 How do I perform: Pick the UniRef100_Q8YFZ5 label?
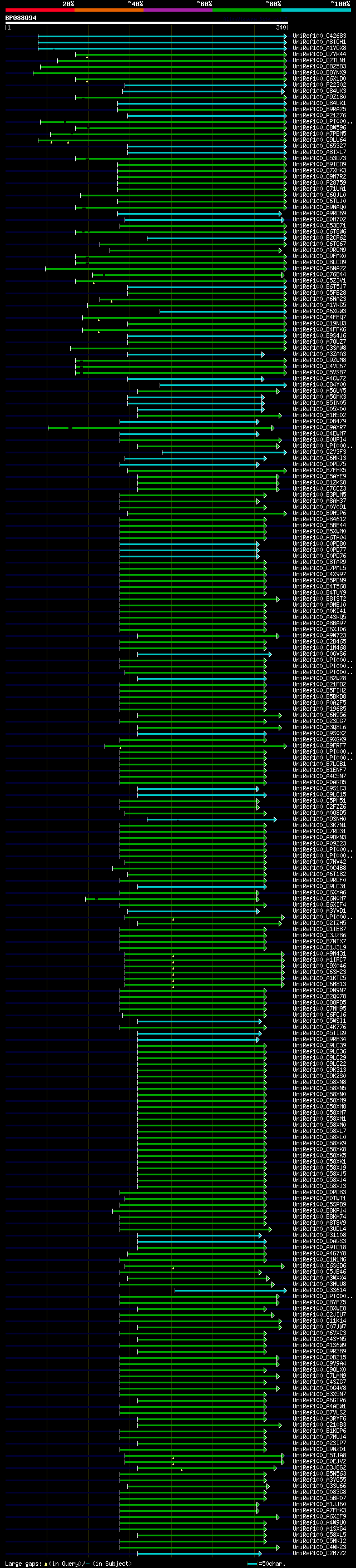coord(319,1303)
